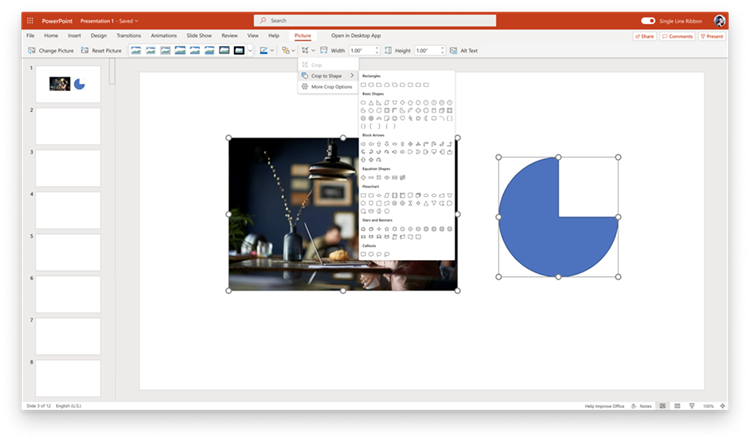750x441 pixels.
Task: Toggle the Single Line Ribbon switch
Action: 648,21
